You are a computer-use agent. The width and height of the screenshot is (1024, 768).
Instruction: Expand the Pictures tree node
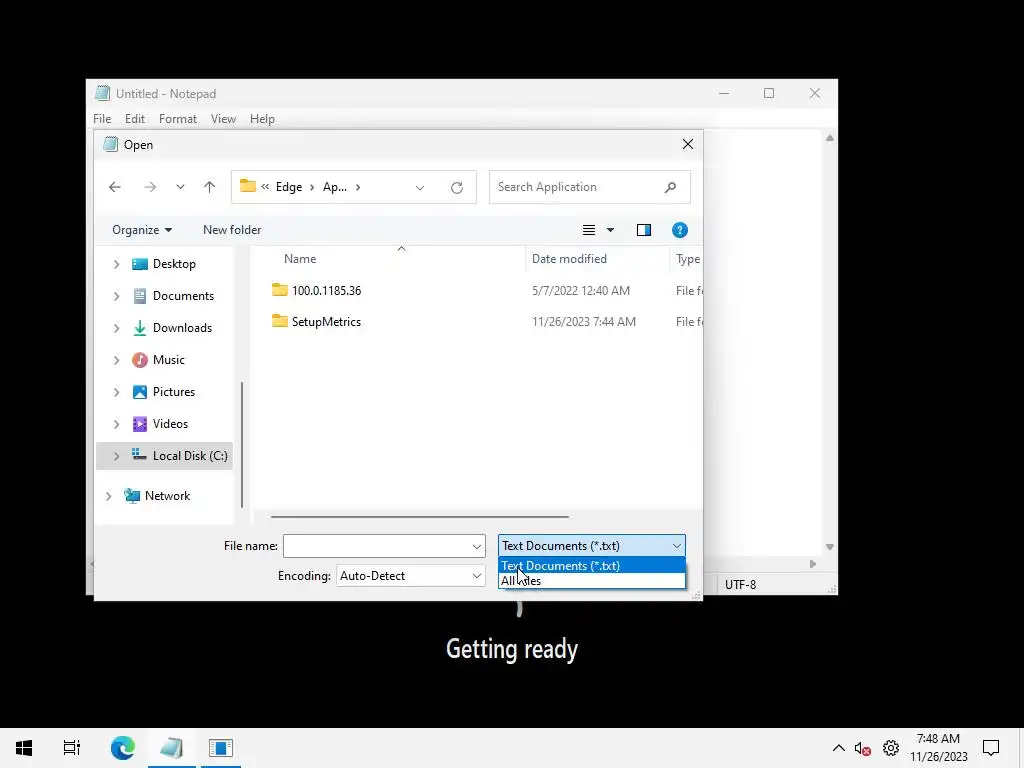pos(116,392)
